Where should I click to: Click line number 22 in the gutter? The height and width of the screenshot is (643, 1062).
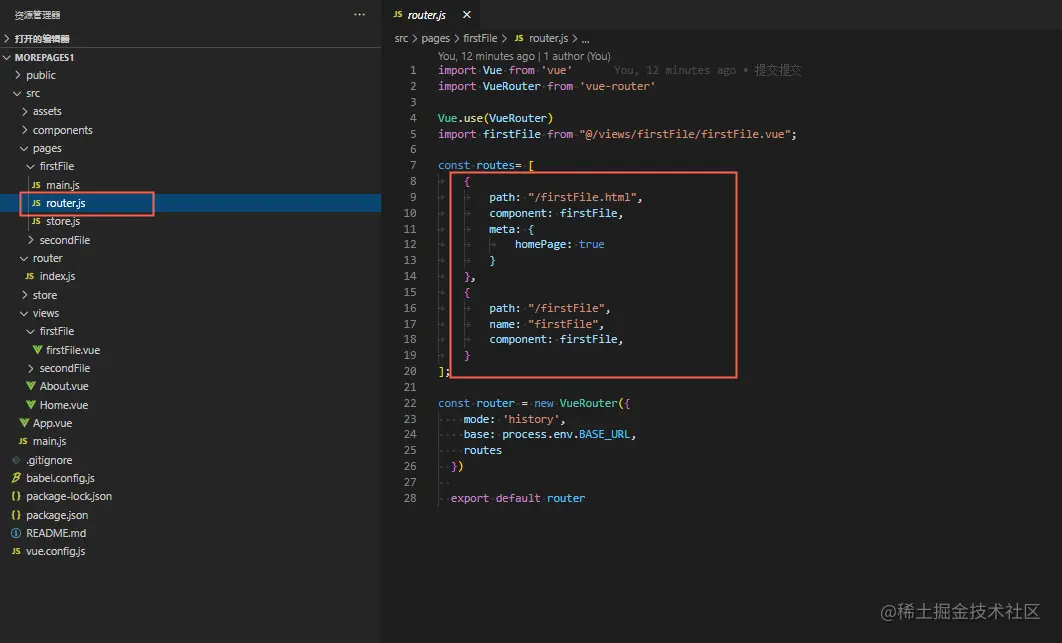pyautogui.click(x=410, y=403)
